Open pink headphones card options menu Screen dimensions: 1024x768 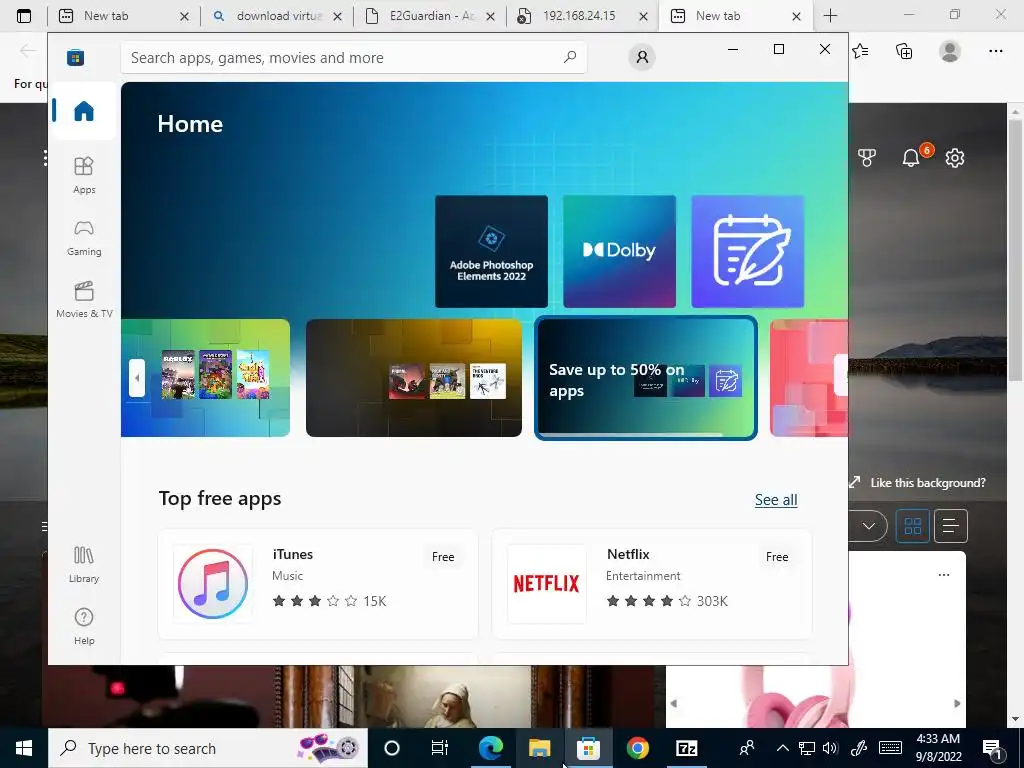click(x=944, y=575)
